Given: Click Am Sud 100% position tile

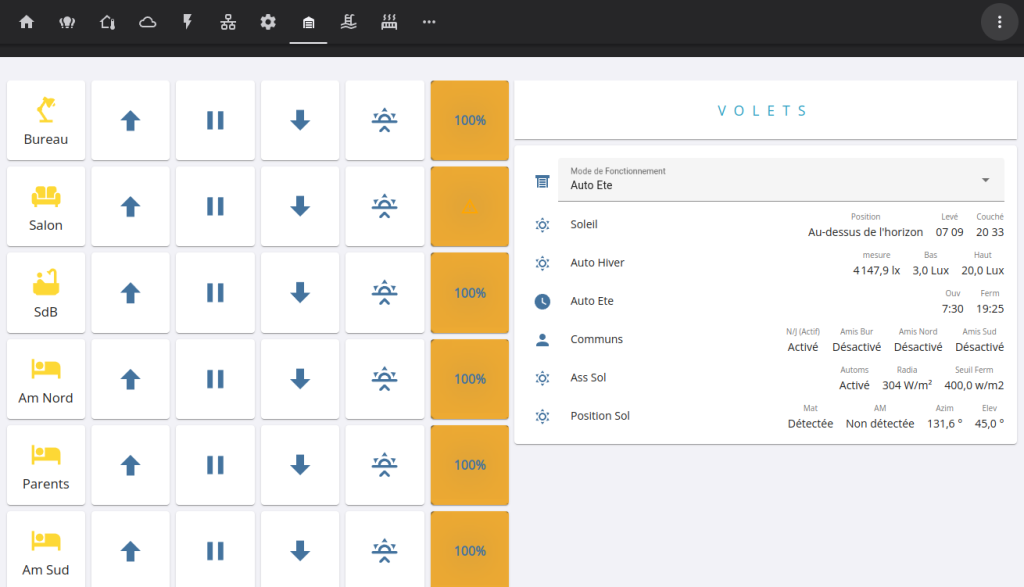Looking at the screenshot, I should pyautogui.click(x=470, y=550).
